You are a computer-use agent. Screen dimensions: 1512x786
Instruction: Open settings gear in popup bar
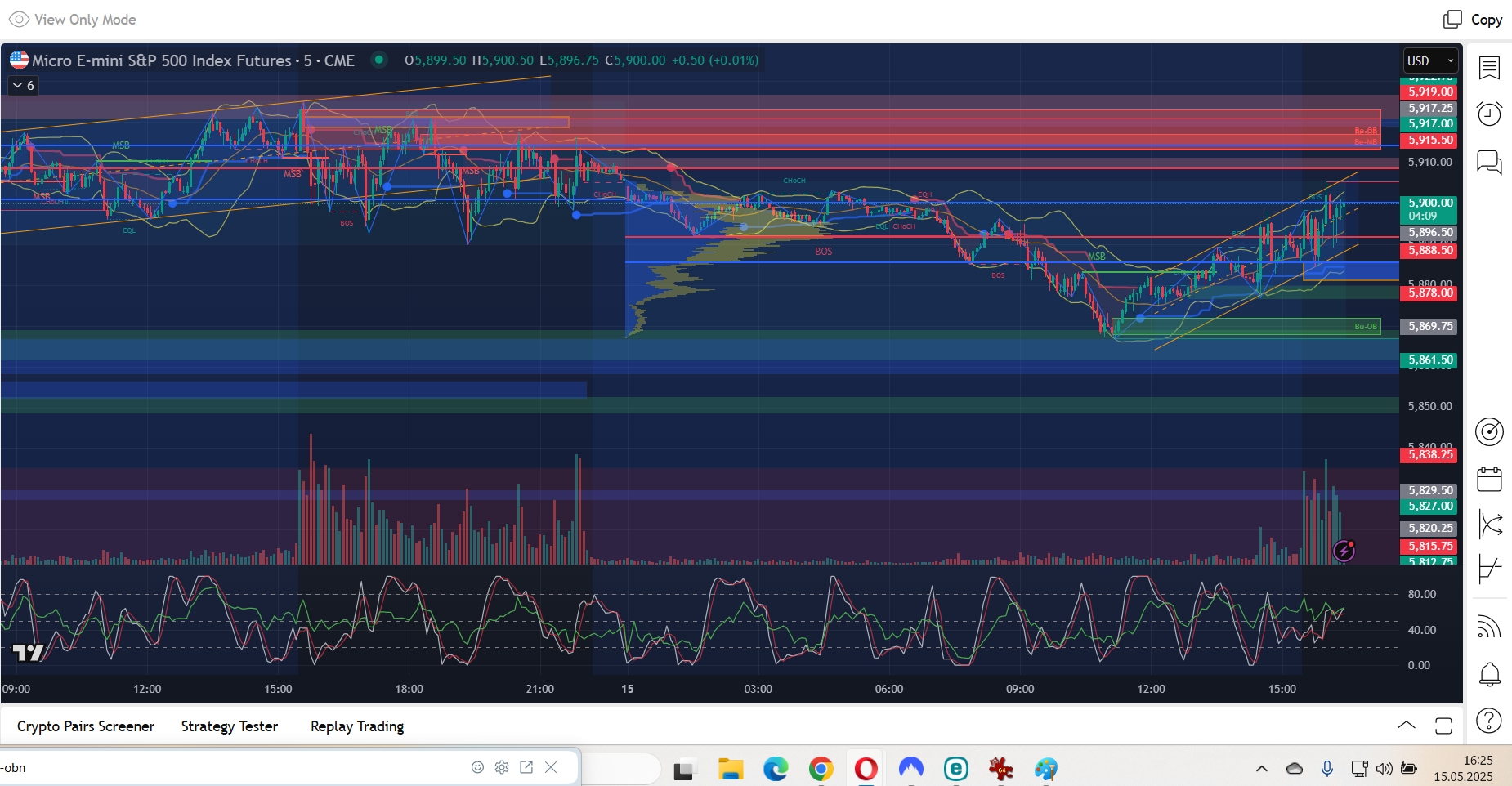pos(502,767)
